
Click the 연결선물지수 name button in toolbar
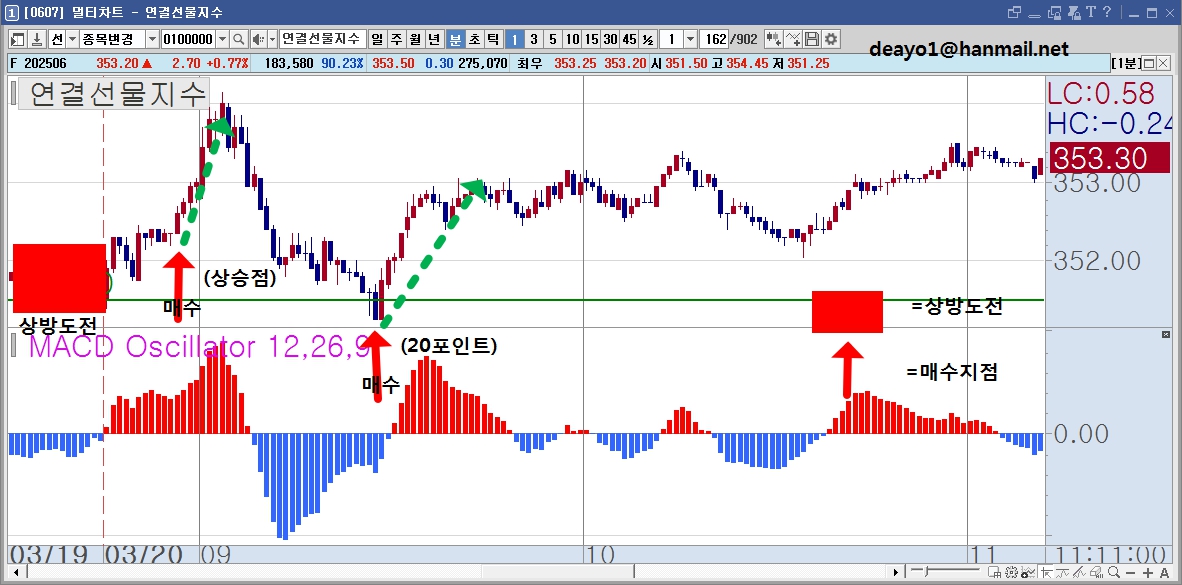coord(323,39)
